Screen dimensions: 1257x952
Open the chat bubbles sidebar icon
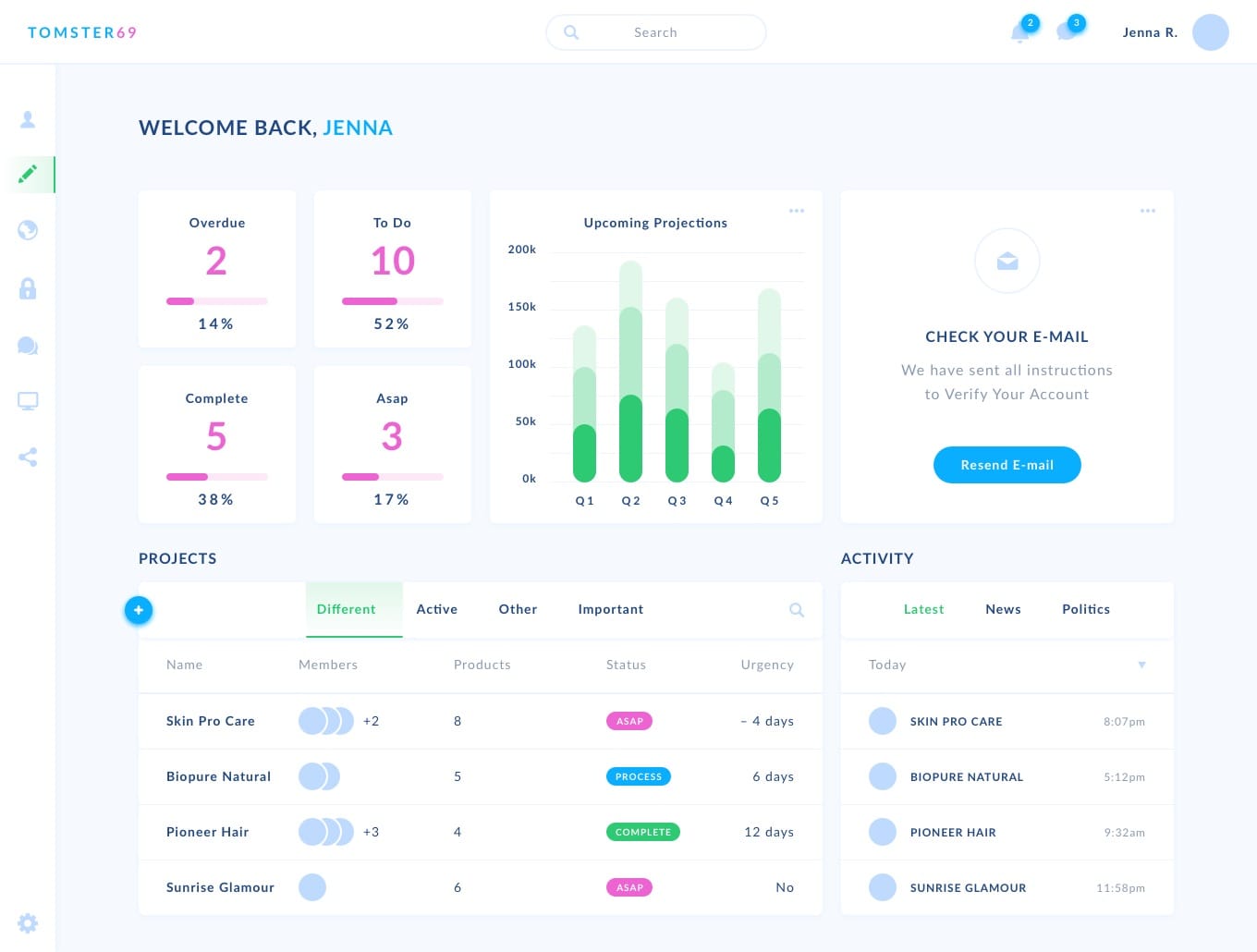click(x=28, y=346)
